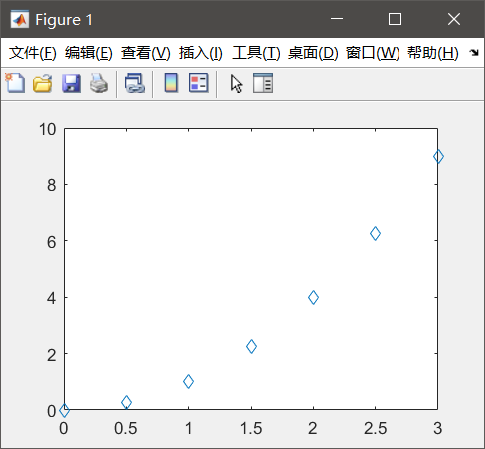485x449 pixels.
Task: Open the 查看(V) menu
Action: 146,53
